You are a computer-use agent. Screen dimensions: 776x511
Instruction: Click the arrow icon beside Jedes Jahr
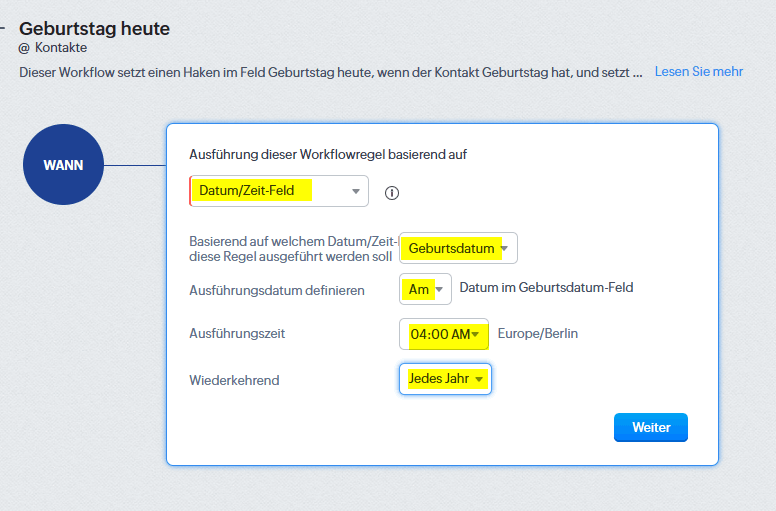point(479,379)
